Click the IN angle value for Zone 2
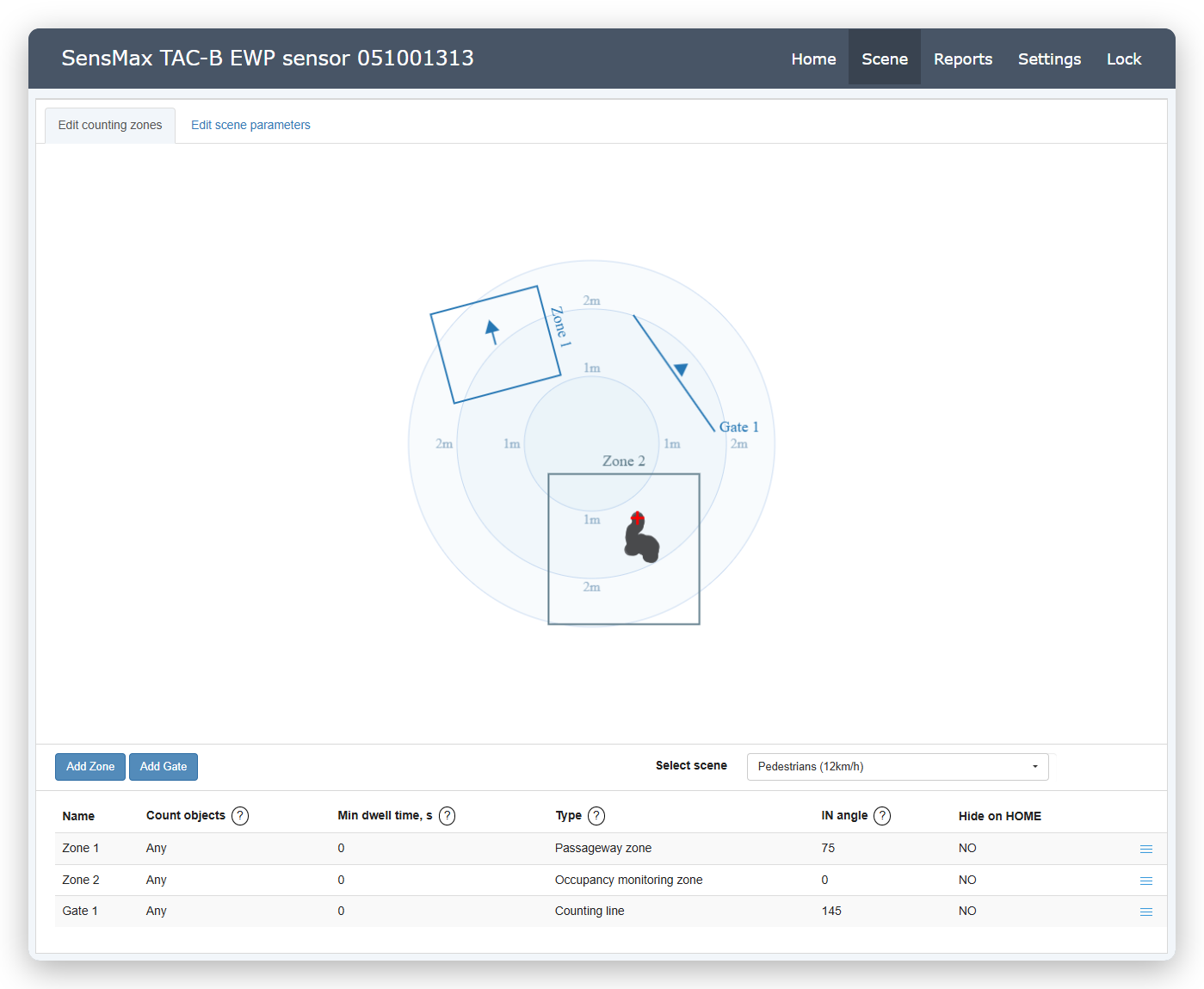 point(824,880)
